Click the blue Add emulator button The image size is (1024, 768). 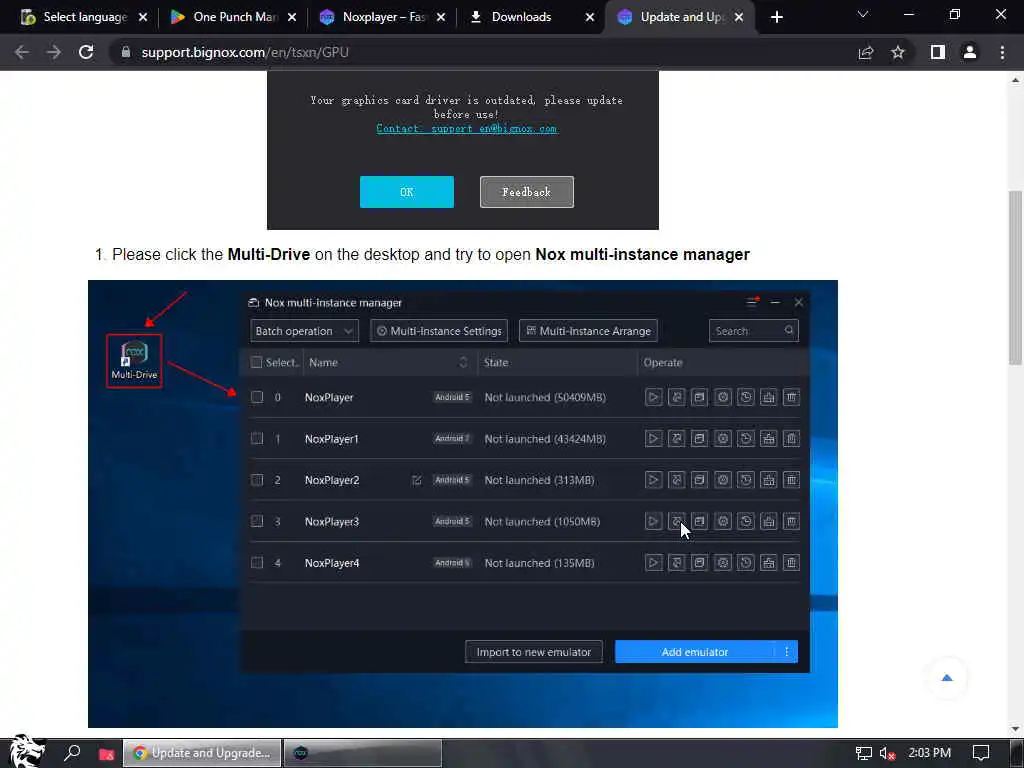coord(695,652)
